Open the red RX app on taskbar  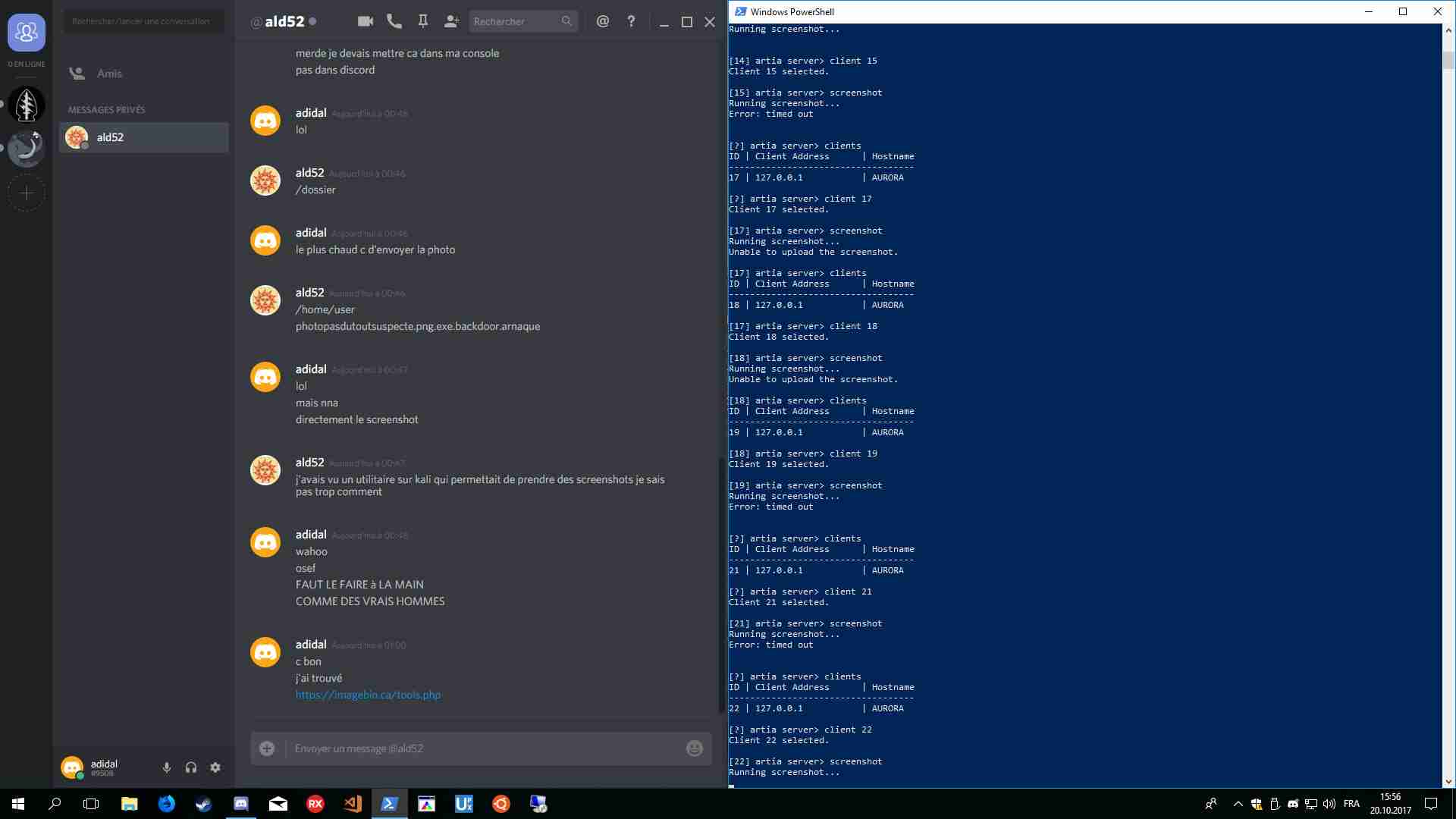point(315,804)
